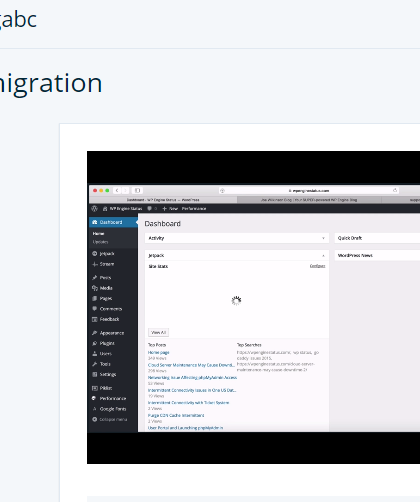Click the Top Searches label

pyautogui.click(x=249, y=345)
